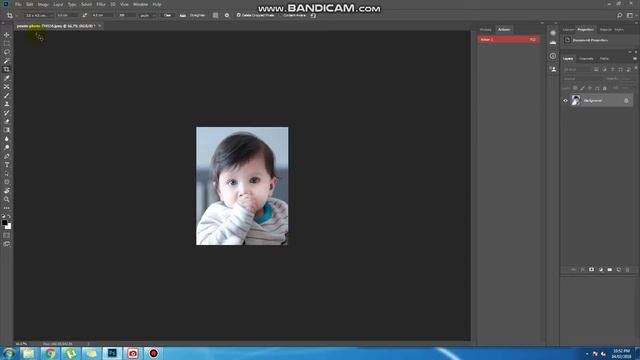This screenshot has width=640, height=360.
Task: Select the Rectangular Marquee tool
Action: tap(7, 44)
